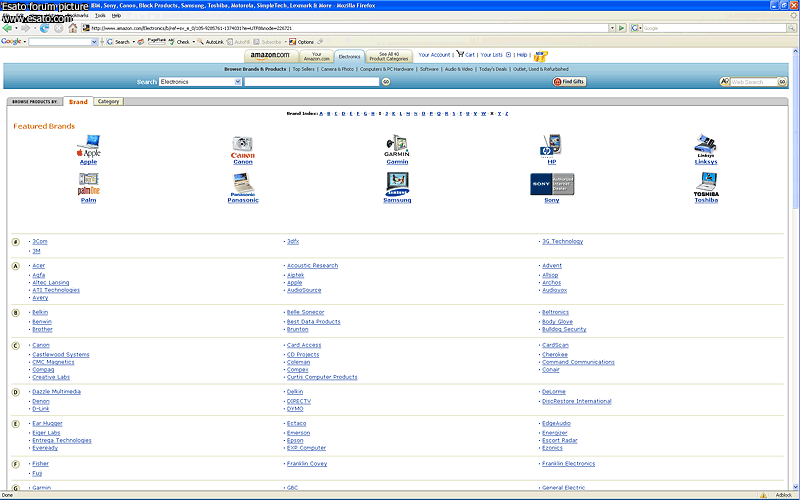Open the Google toolbar search box dropdown

click(94, 42)
